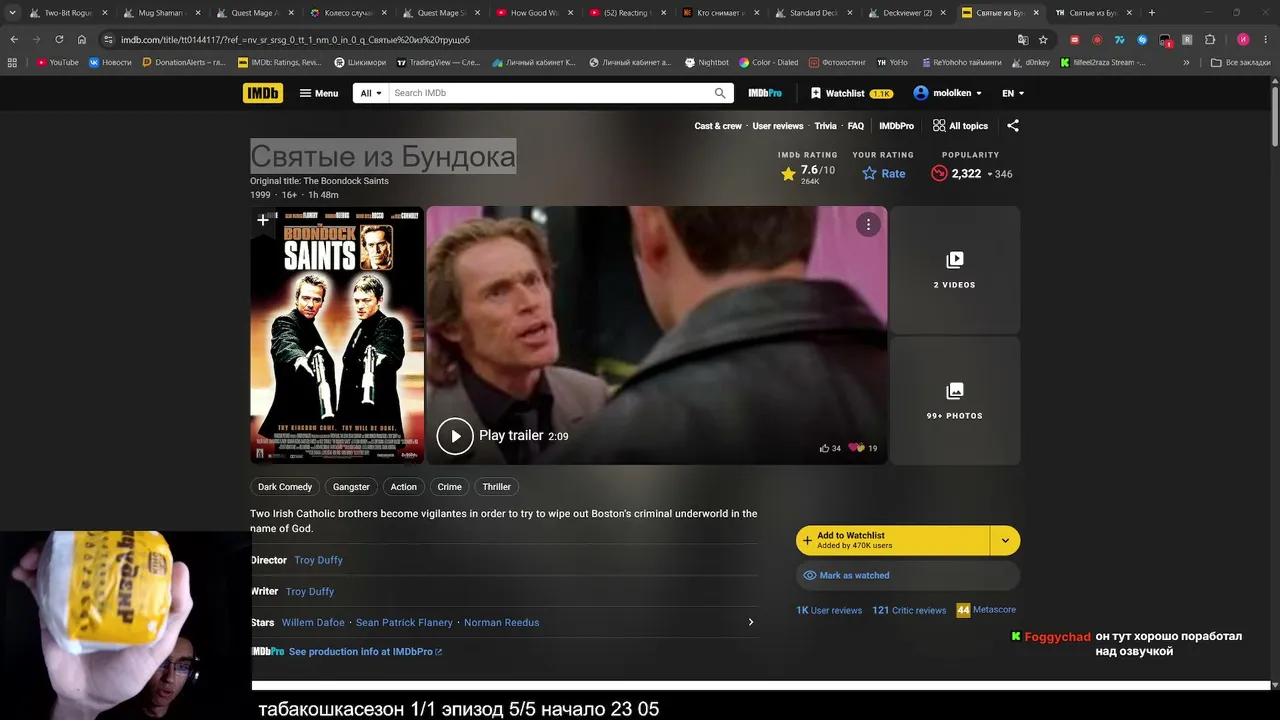The image size is (1280, 720).
Task: Expand the Stars row chevron
Action: tap(751, 622)
